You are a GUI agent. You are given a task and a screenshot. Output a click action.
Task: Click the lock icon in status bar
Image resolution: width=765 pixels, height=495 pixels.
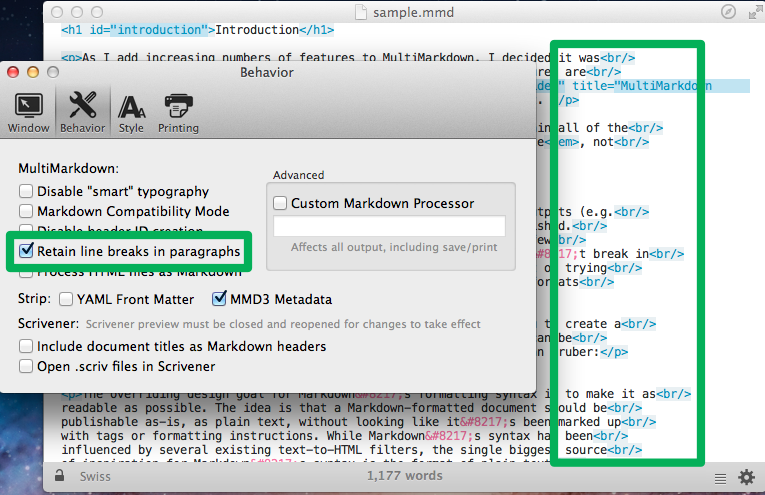tap(59, 475)
